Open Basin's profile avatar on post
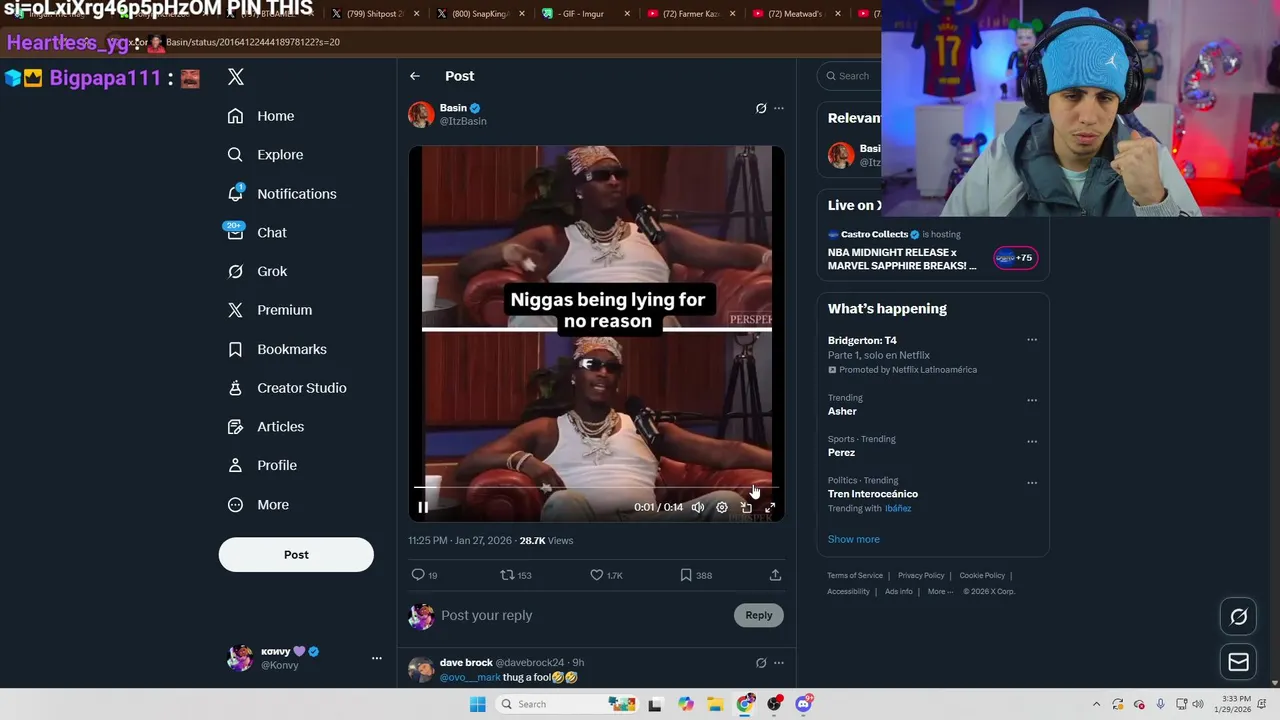 (421, 114)
